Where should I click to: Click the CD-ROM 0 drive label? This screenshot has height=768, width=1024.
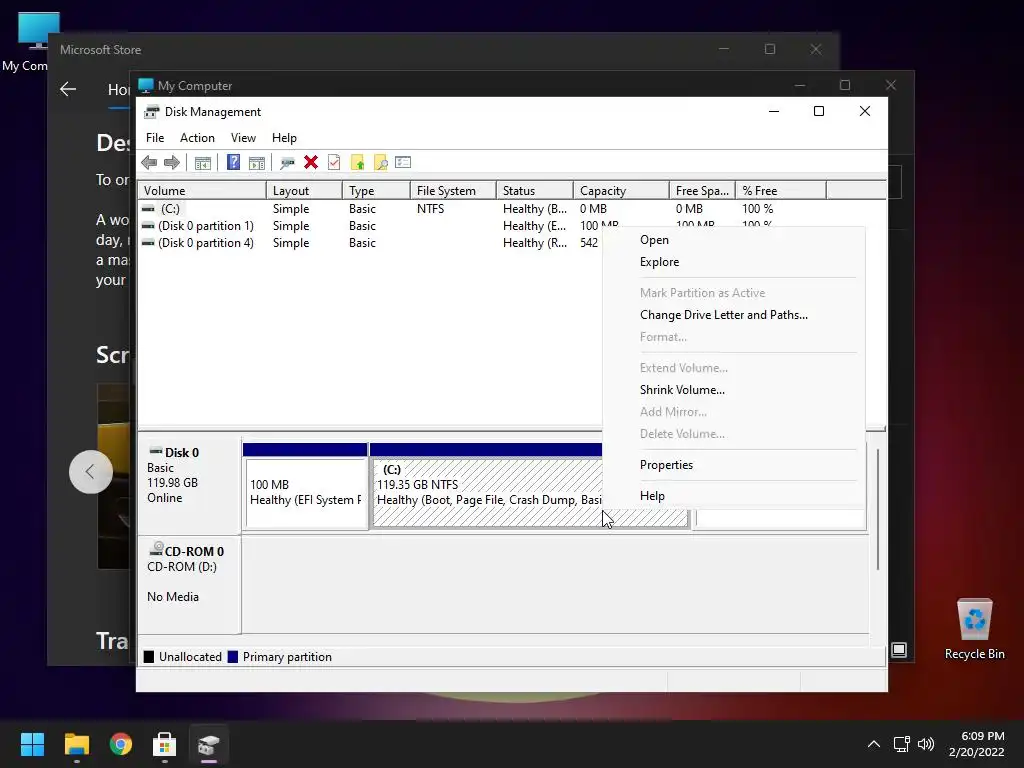click(x=194, y=551)
